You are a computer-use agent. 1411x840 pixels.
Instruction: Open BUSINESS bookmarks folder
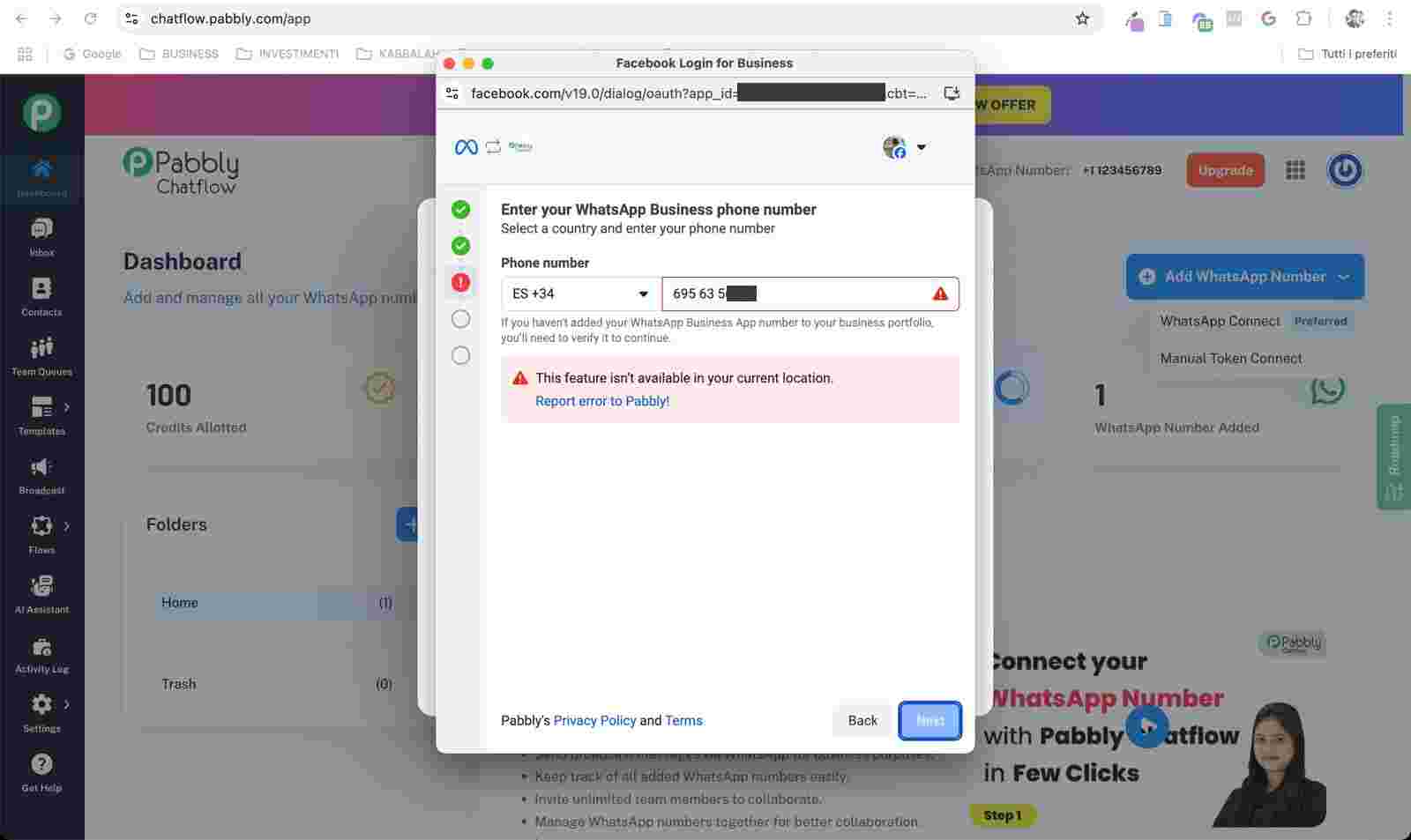coord(179,54)
